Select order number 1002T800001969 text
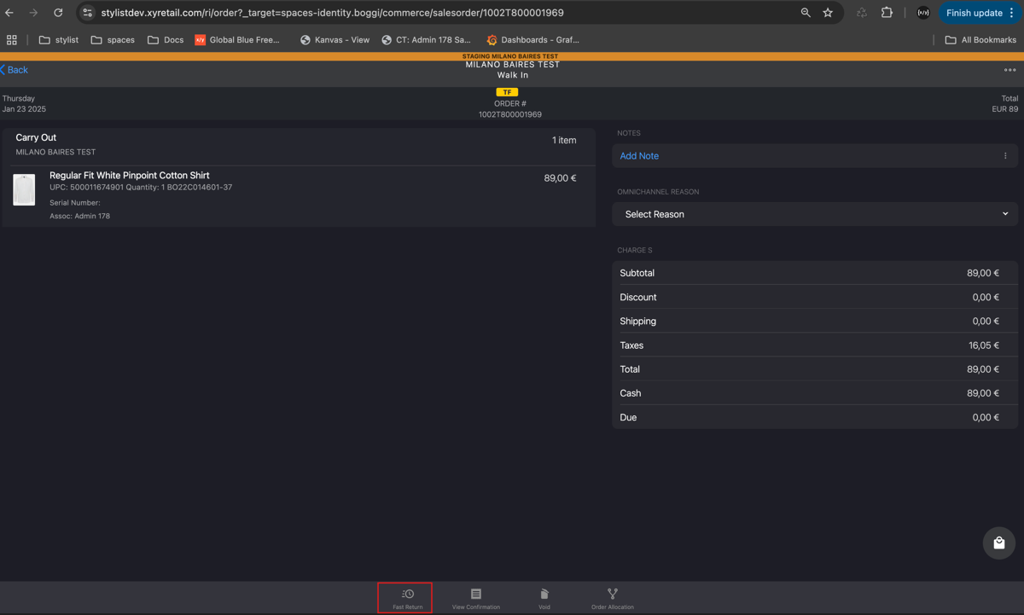The image size is (1024, 615). pos(510,114)
